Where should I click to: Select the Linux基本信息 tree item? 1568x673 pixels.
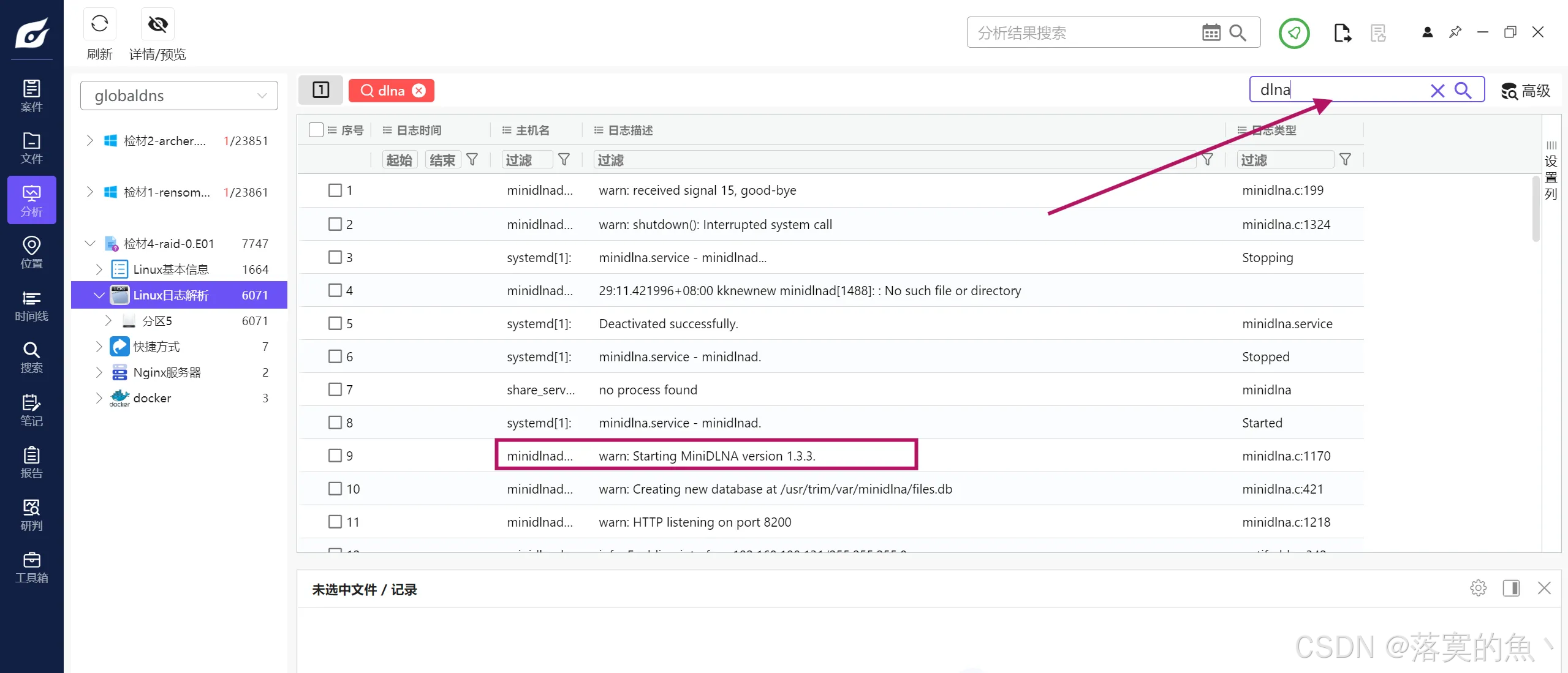click(x=170, y=269)
